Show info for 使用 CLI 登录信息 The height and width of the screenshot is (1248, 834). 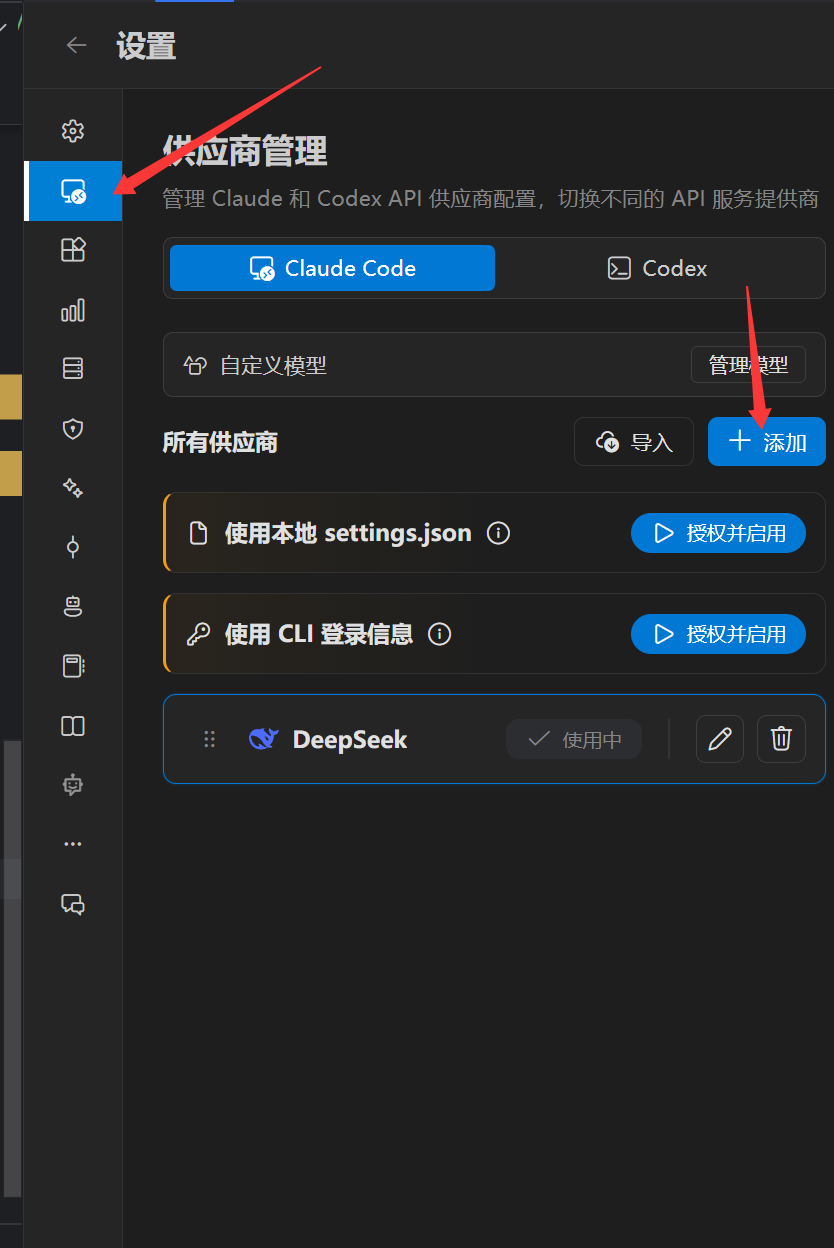point(440,634)
